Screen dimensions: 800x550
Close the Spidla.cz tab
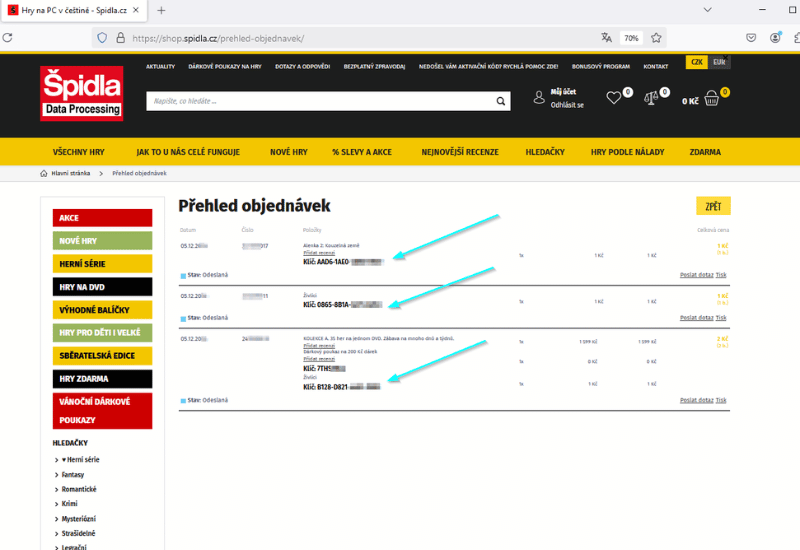point(136,10)
